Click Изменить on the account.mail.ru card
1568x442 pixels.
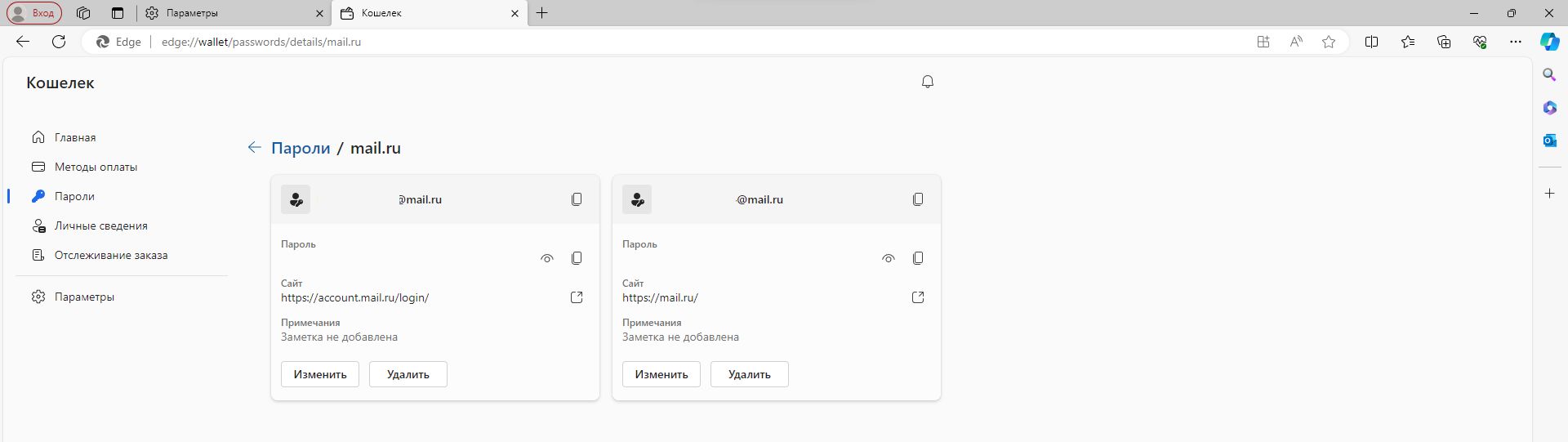point(320,374)
